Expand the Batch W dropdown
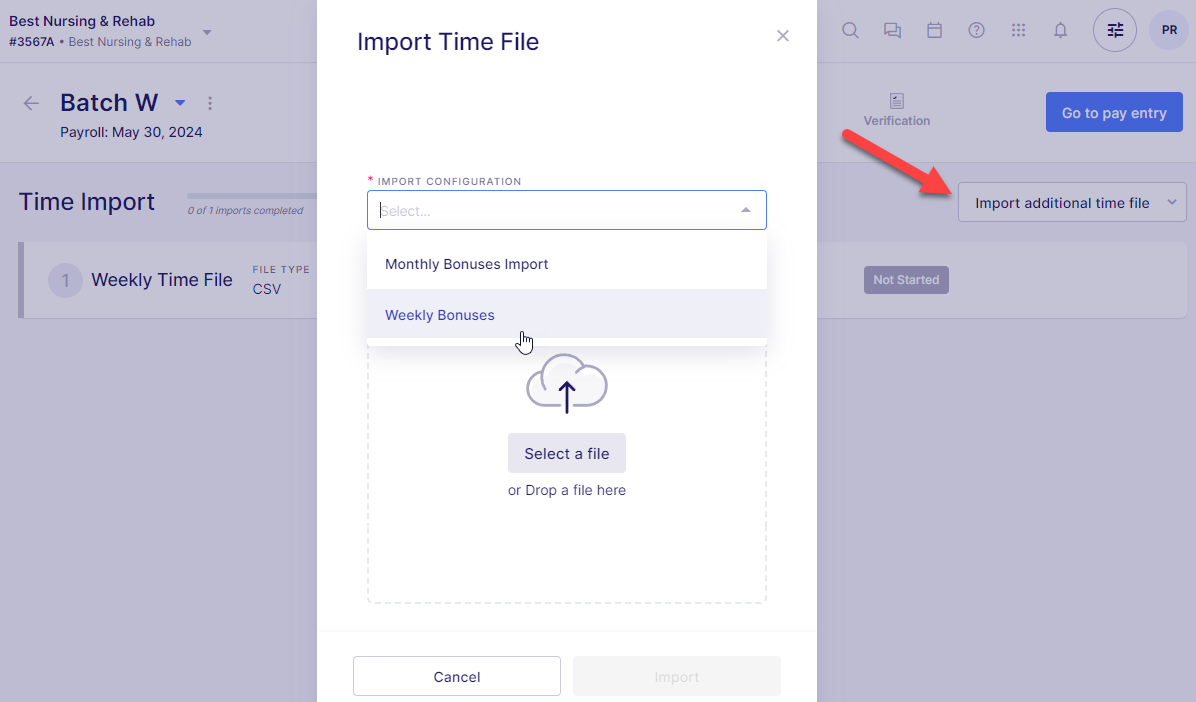This screenshot has width=1196, height=702. click(180, 103)
